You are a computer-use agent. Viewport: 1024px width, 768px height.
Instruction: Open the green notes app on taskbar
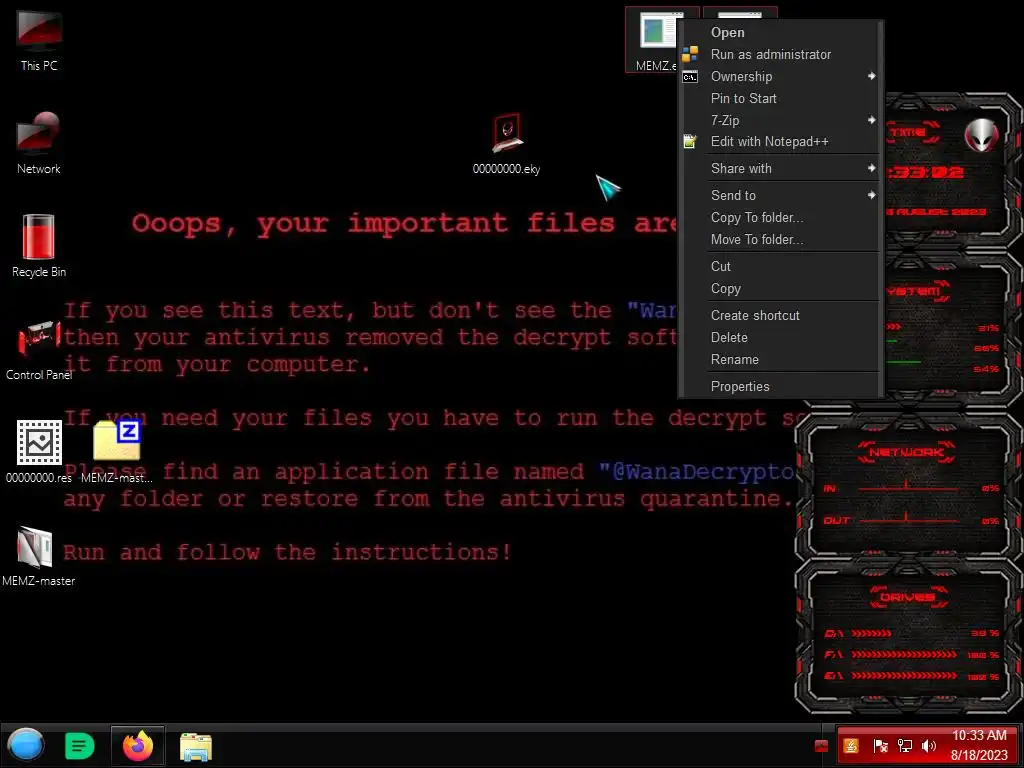coord(80,746)
